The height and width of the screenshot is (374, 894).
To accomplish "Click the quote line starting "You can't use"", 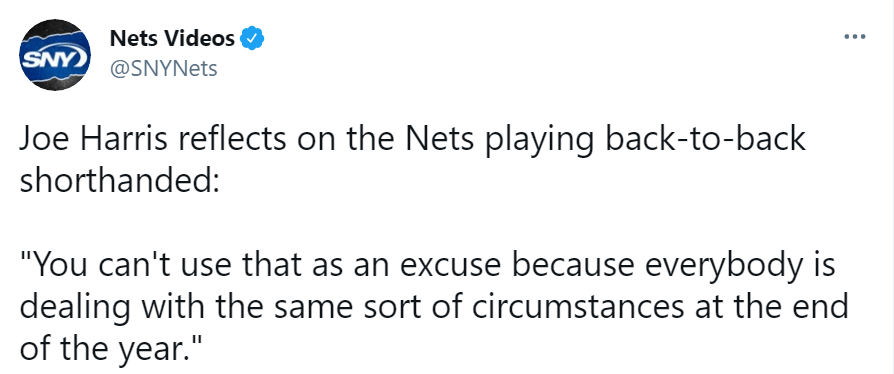I will pos(427,265).
